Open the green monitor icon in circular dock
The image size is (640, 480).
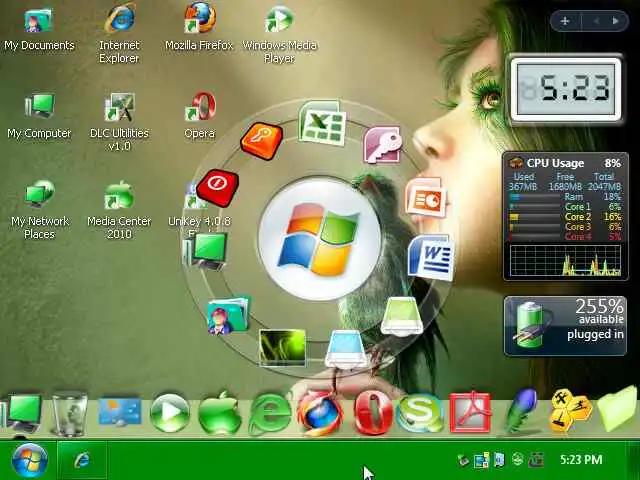point(207,251)
